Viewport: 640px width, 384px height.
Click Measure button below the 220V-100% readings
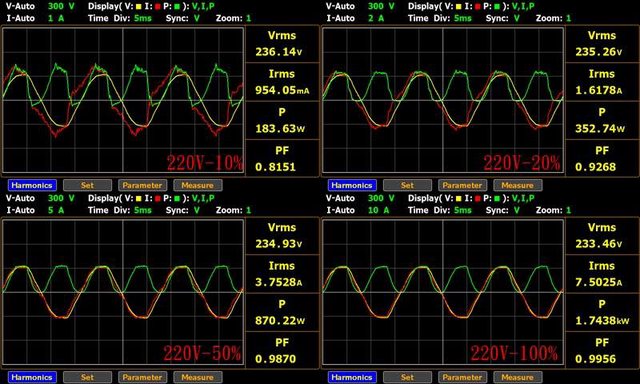518,377
